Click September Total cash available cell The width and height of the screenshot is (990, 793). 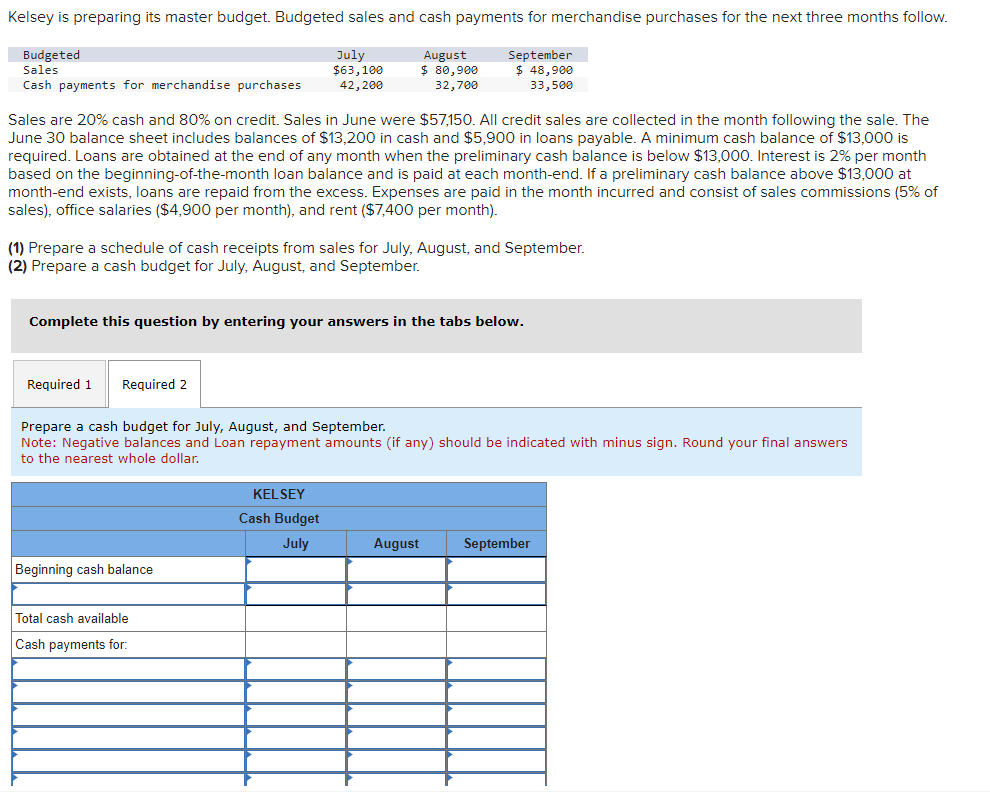(x=496, y=618)
